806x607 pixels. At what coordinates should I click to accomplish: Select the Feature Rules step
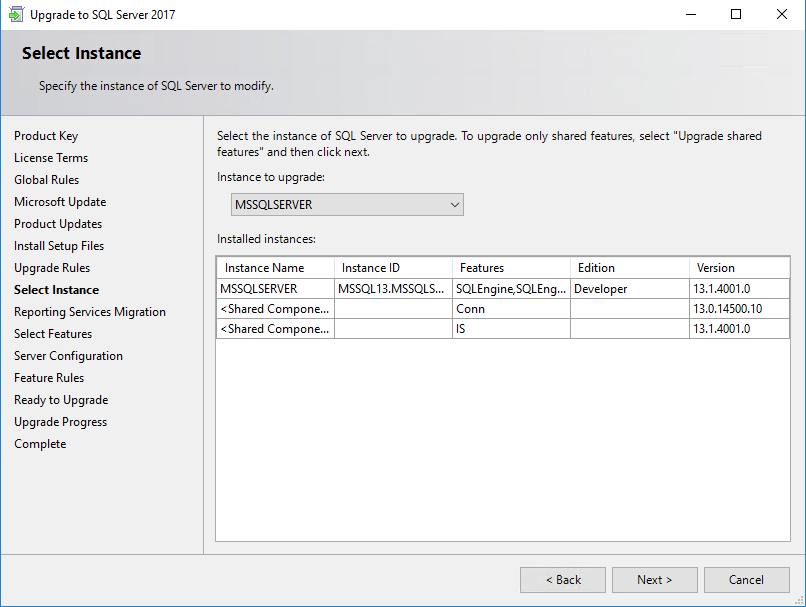(49, 378)
